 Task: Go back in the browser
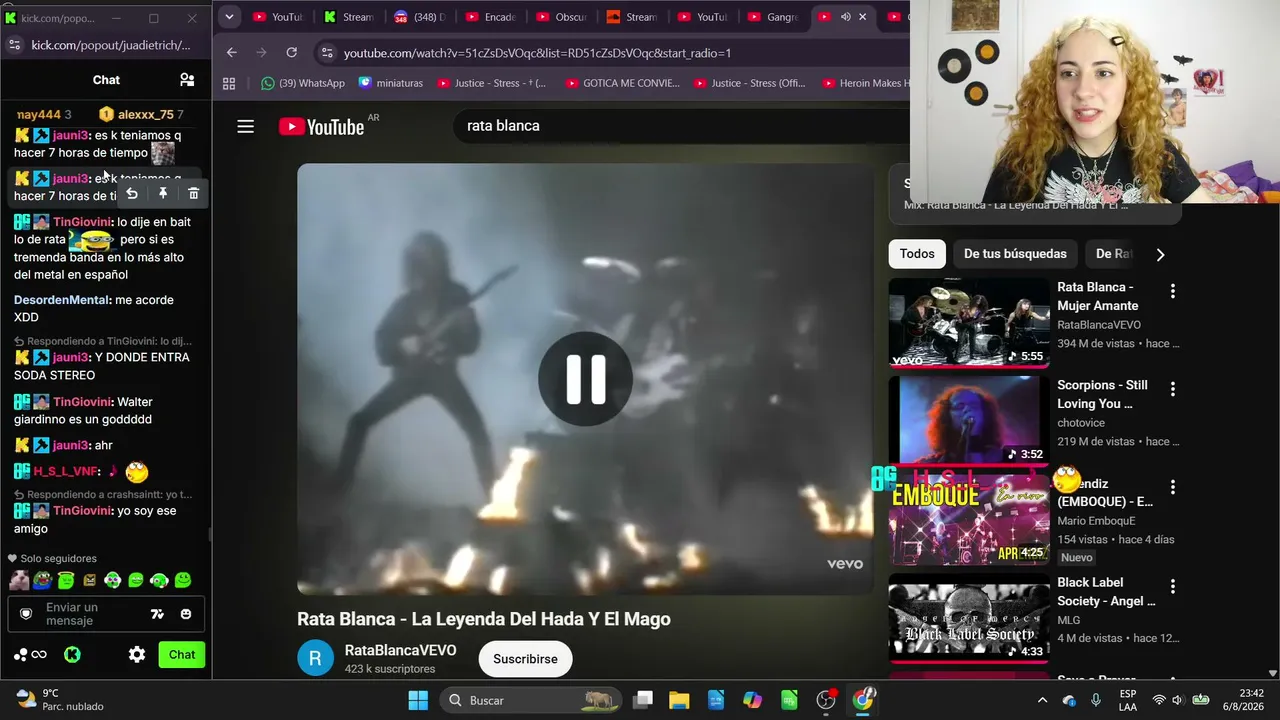point(232,52)
